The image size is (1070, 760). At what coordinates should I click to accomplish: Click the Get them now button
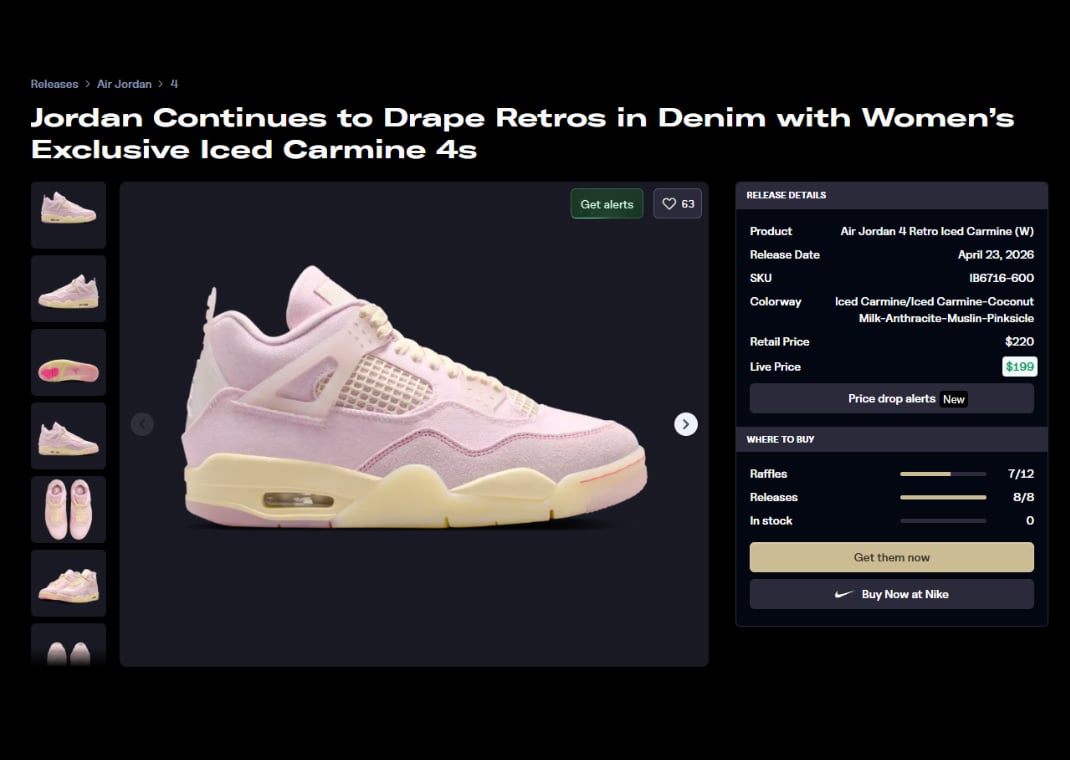[891, 557]
